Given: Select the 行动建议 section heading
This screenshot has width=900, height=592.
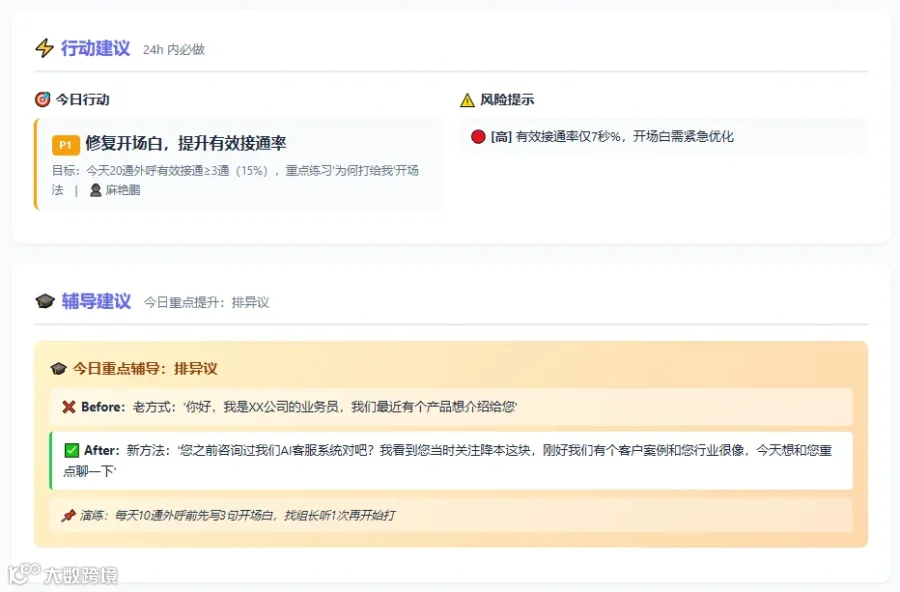Looking at the screenshot, I should [96, 48].
